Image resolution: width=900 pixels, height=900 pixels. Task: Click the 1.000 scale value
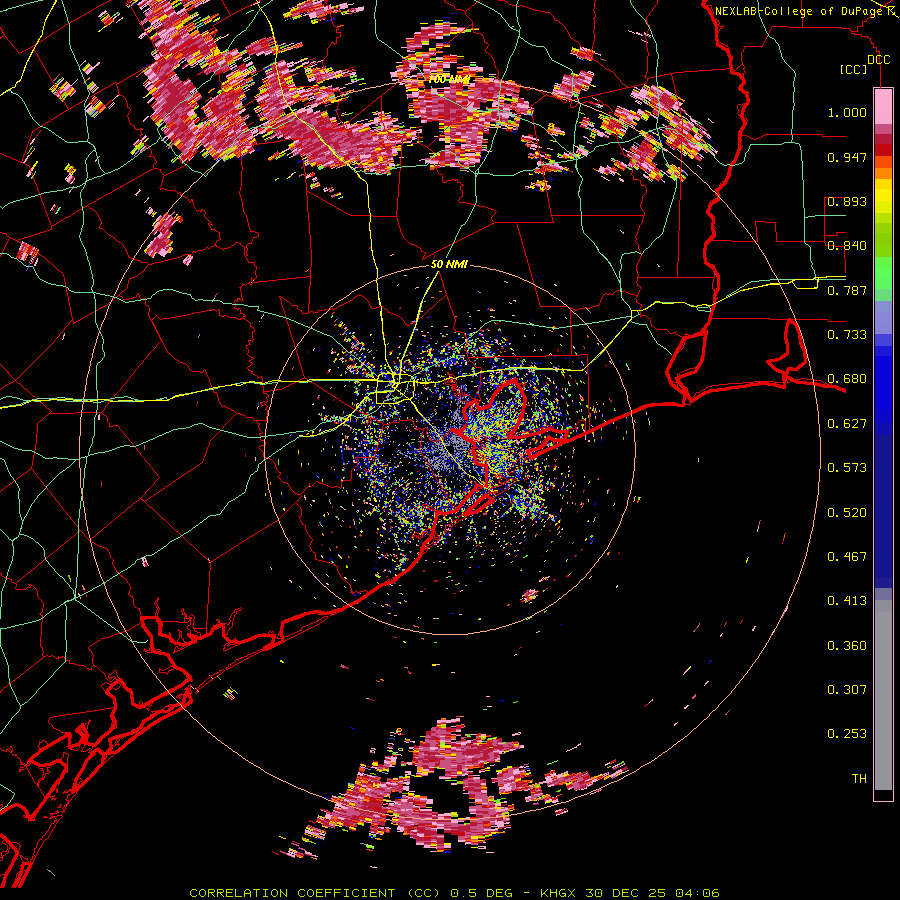click(847, 112)
